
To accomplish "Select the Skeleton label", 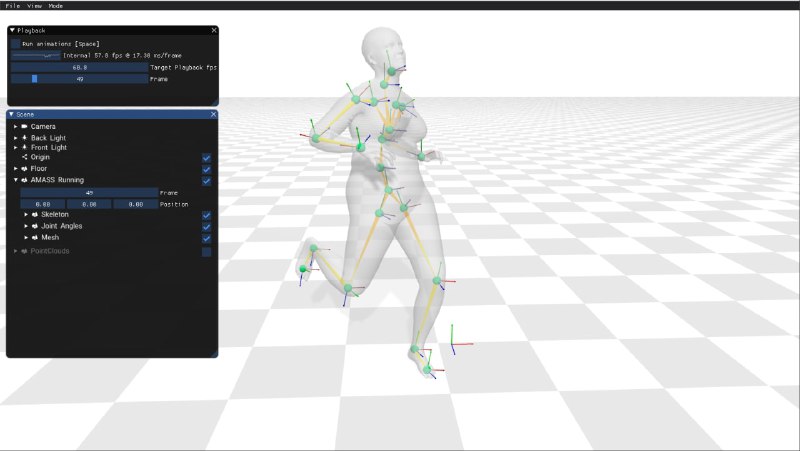I will [x=55, y=215].
